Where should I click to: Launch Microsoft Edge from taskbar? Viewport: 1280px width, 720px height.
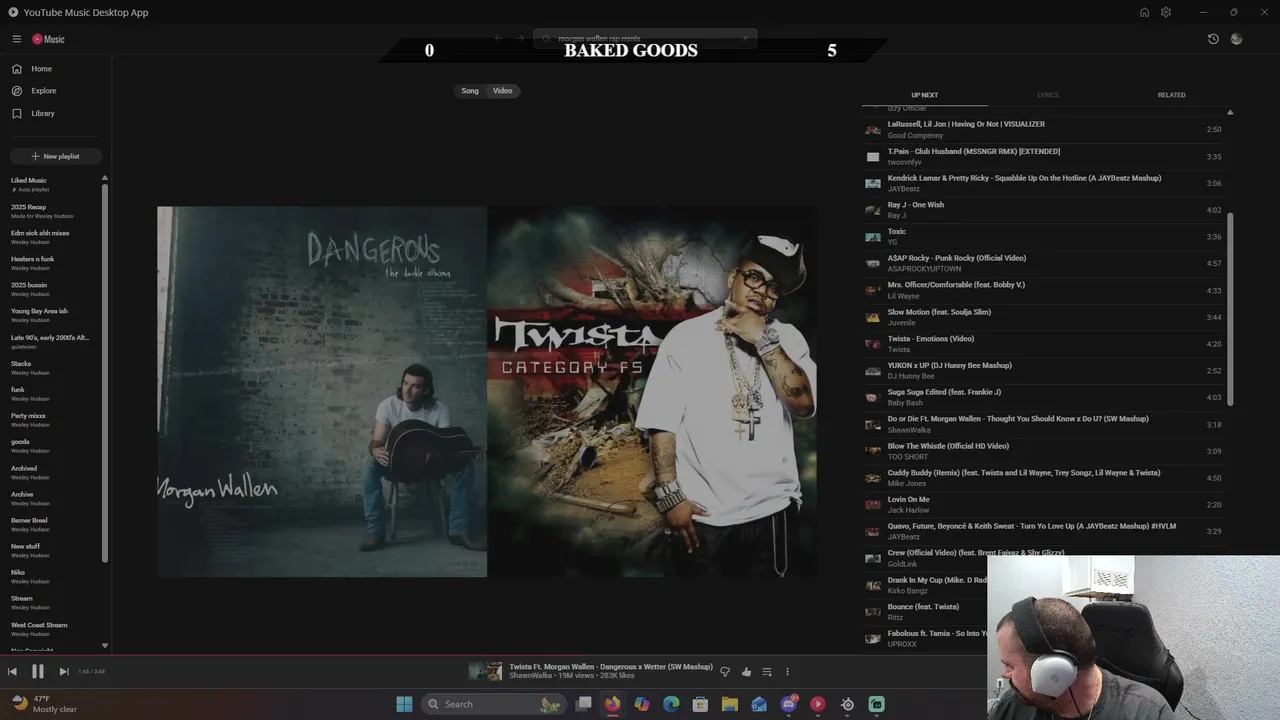pos(671,704)
